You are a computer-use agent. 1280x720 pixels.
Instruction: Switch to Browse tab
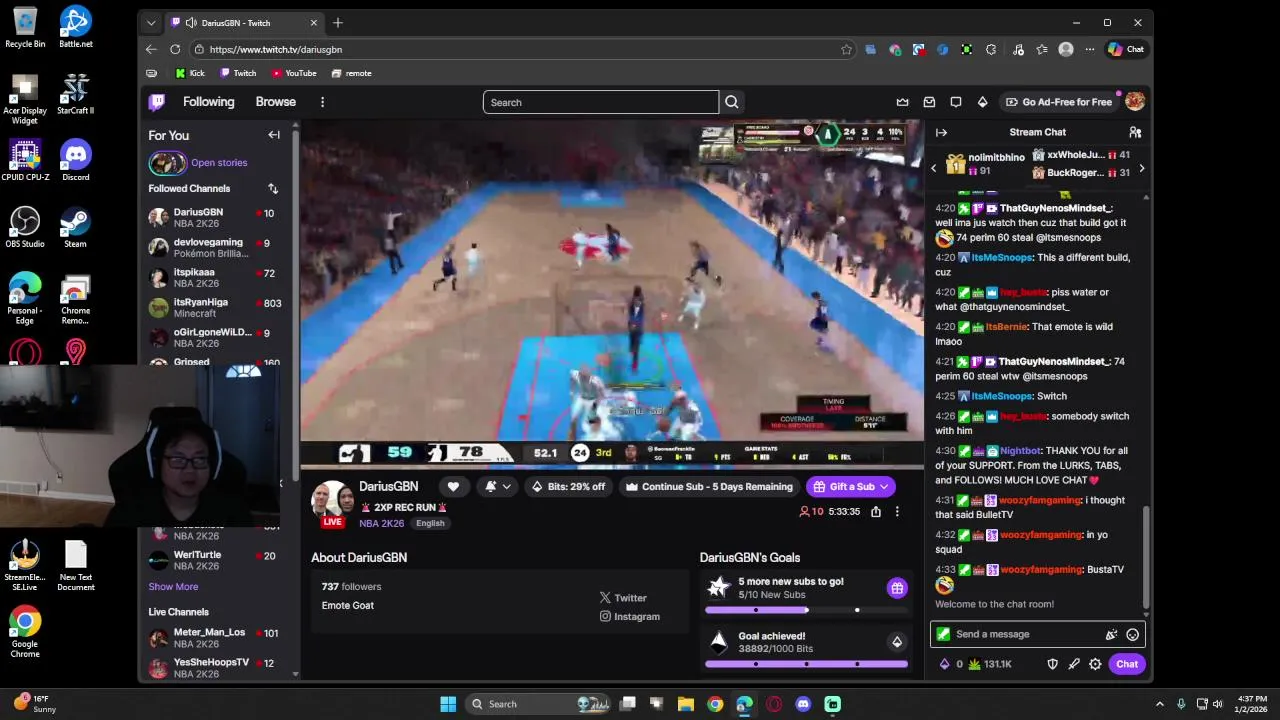point(275,102)
